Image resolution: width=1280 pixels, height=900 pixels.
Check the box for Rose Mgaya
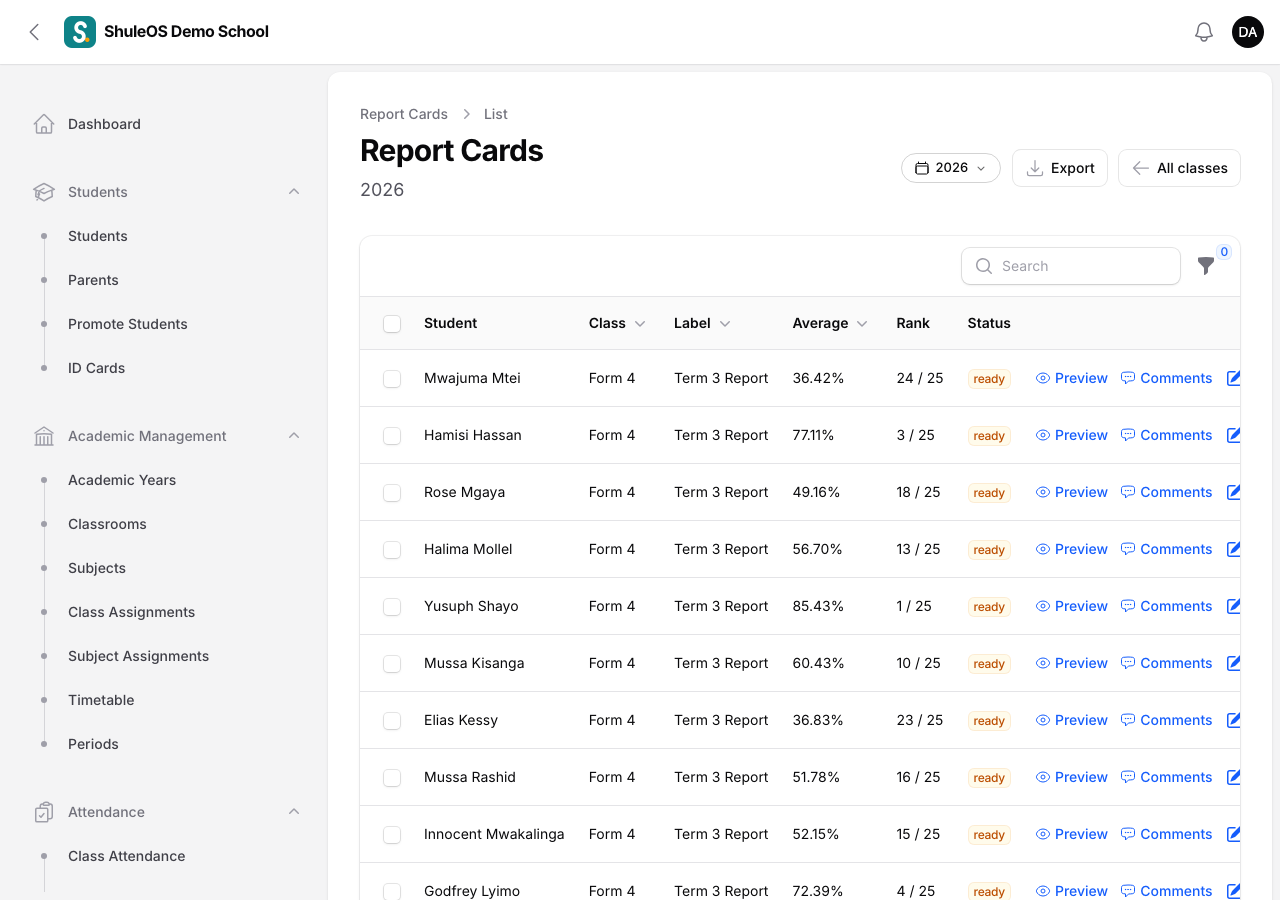point(392,493)
